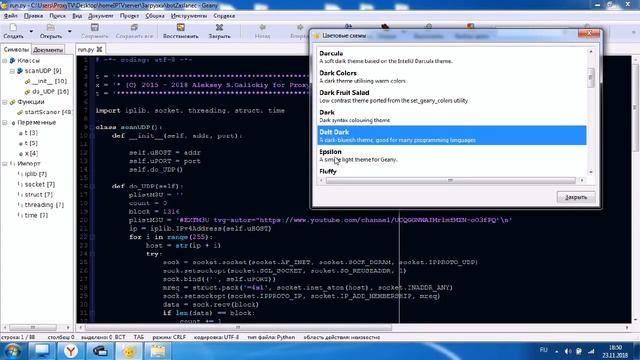The height and width of the screenshot is (360, 640).
Task: Click the Закрыть close-file toolbar icon
Action: [220, 31]
